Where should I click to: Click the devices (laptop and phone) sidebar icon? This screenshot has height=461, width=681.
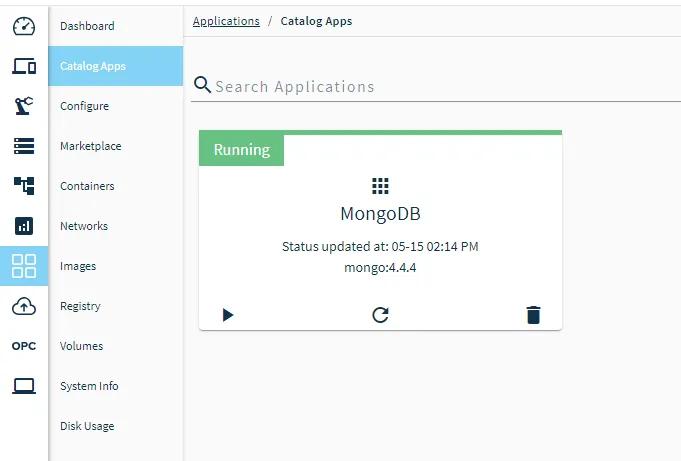pyautogui.click(x=24, y=66)
